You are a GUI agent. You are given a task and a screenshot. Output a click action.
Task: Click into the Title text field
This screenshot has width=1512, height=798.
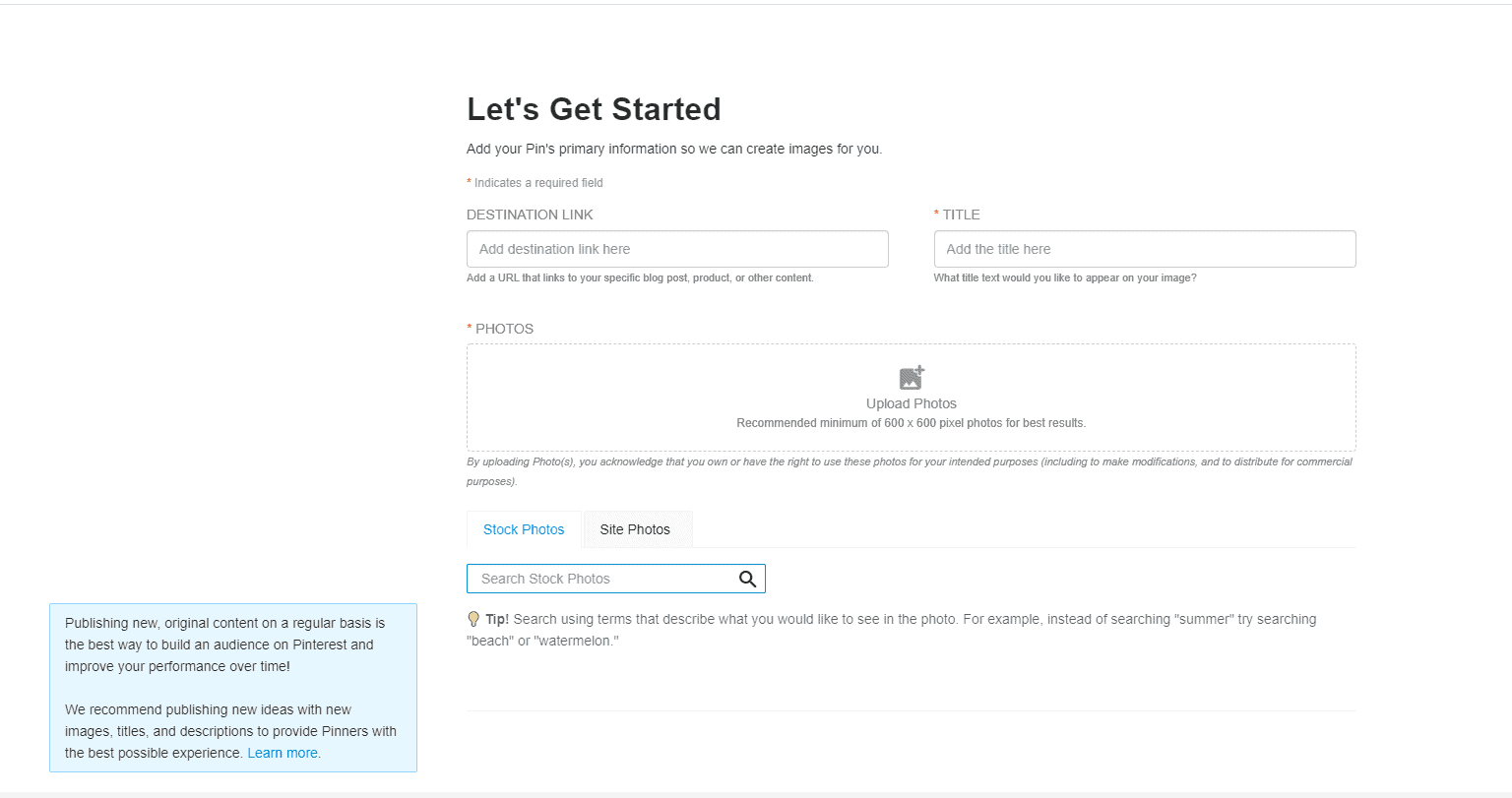(x=1144, y=249)
